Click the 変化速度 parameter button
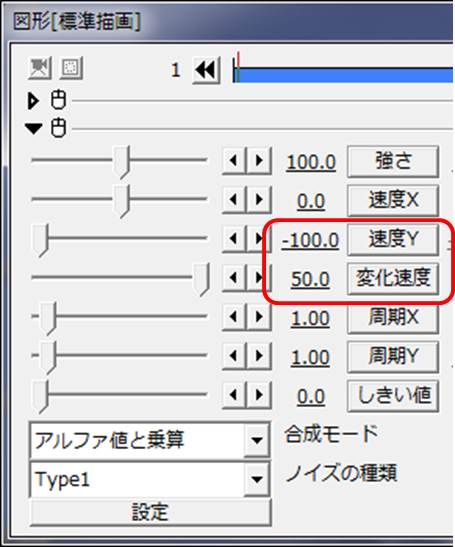The height and width of the screenshot is (547, 455). point(393,278)
